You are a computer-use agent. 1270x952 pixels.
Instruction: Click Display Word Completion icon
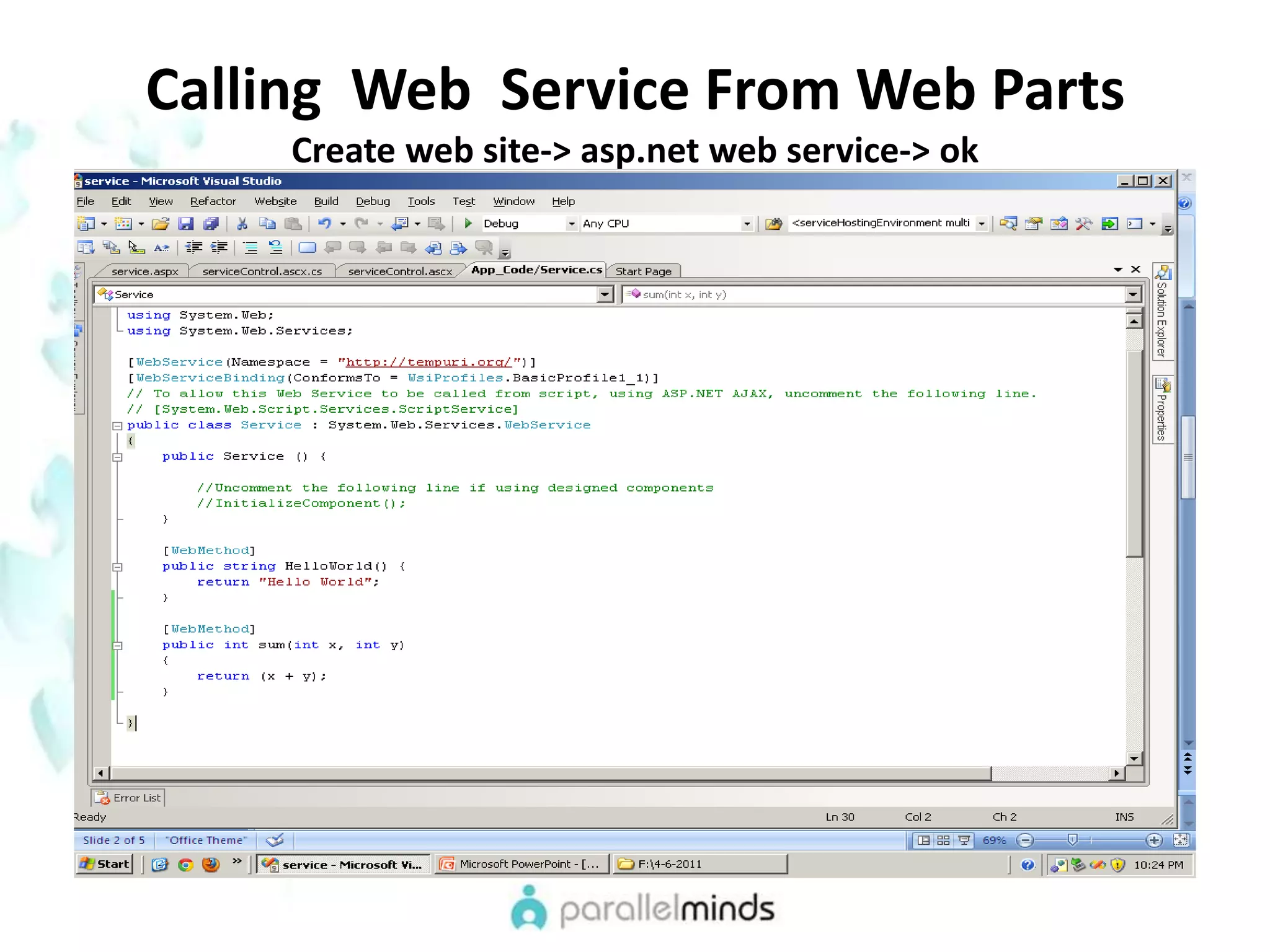tap(162, 248)
